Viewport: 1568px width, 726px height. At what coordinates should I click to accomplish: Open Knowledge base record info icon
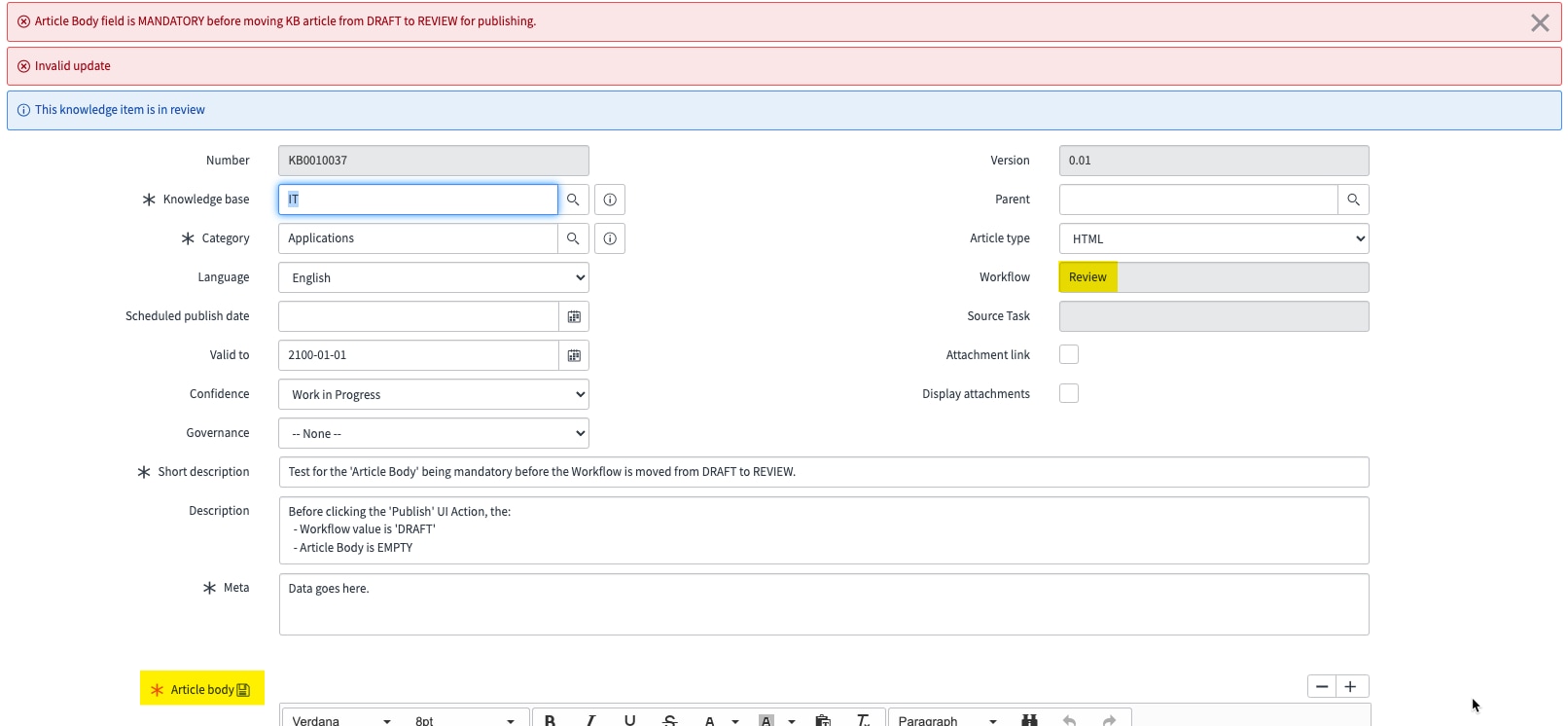[x=610, y=200]
